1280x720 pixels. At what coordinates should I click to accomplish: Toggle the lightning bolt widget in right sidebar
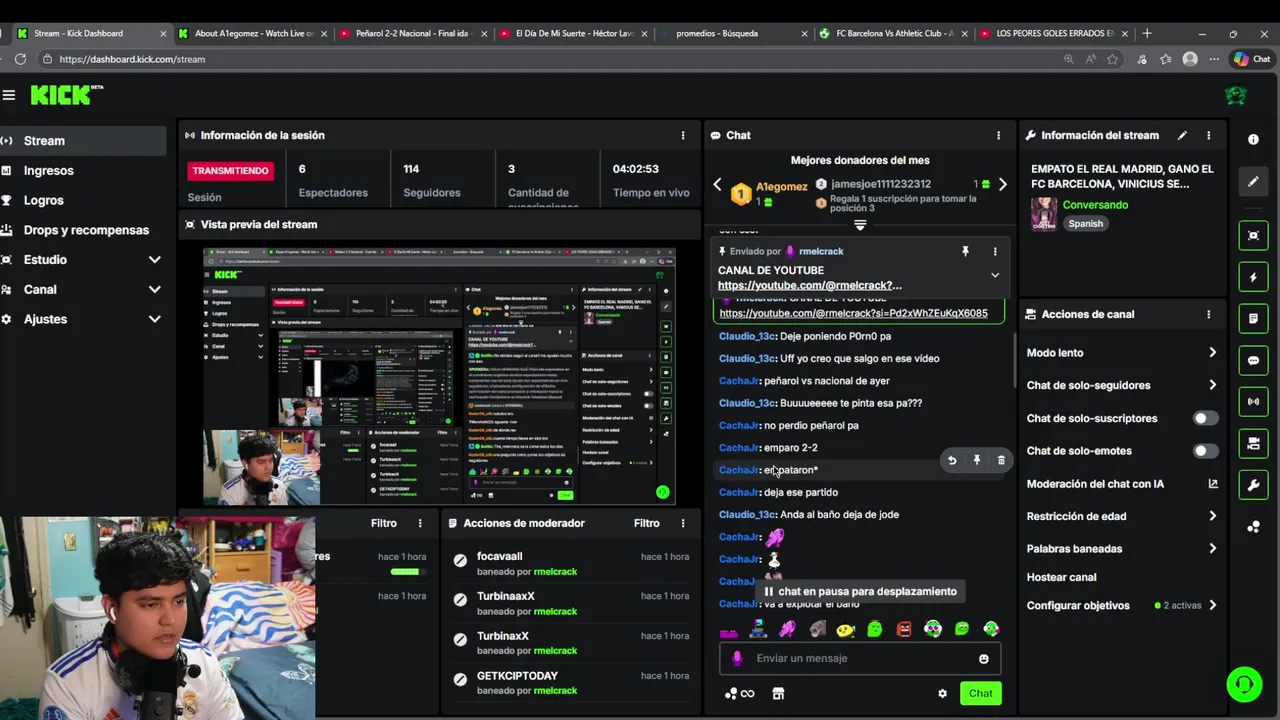(1253, 277)
